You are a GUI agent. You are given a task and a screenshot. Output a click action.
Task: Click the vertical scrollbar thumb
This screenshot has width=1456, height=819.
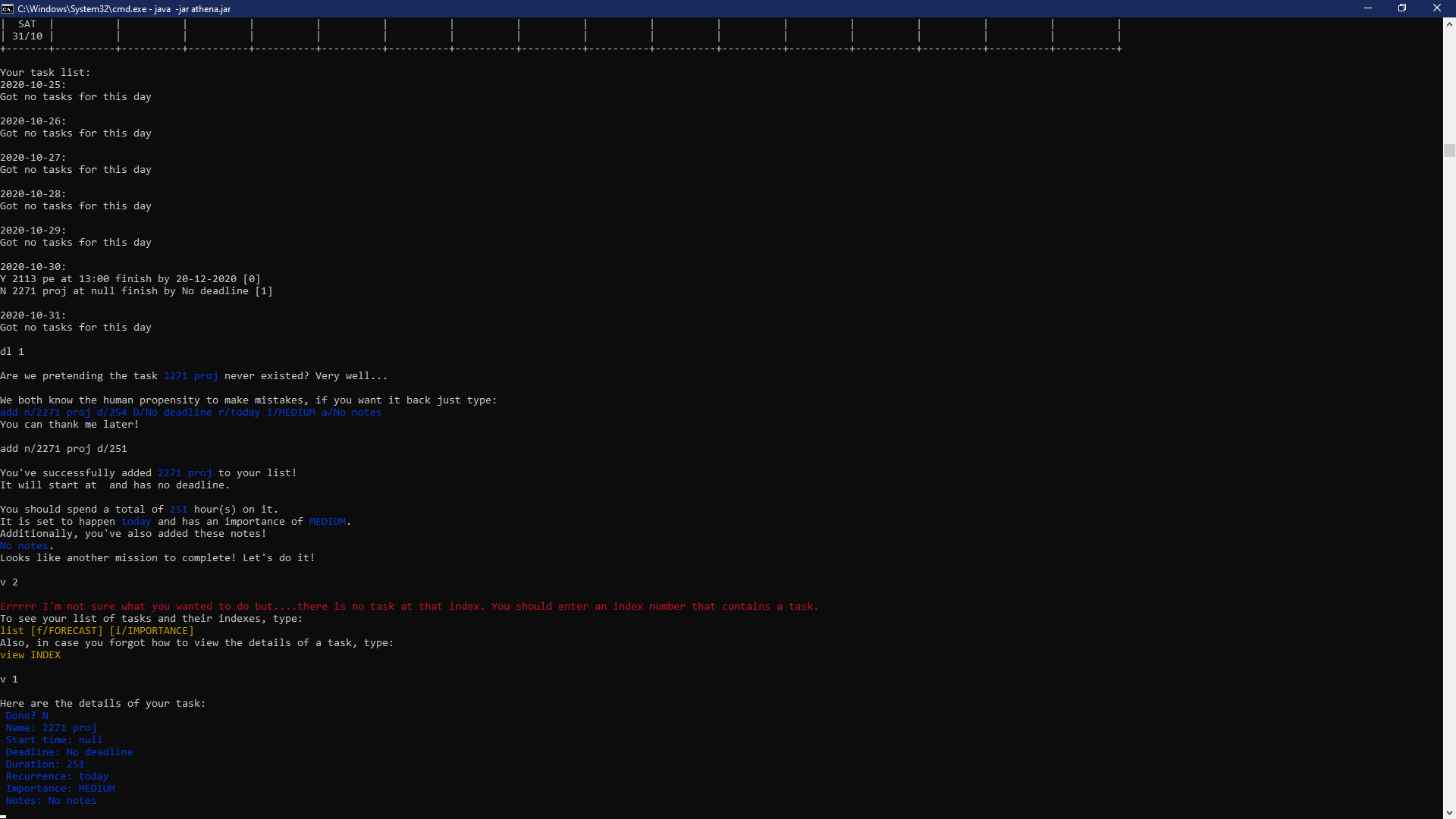click(x=1449, y=150)
